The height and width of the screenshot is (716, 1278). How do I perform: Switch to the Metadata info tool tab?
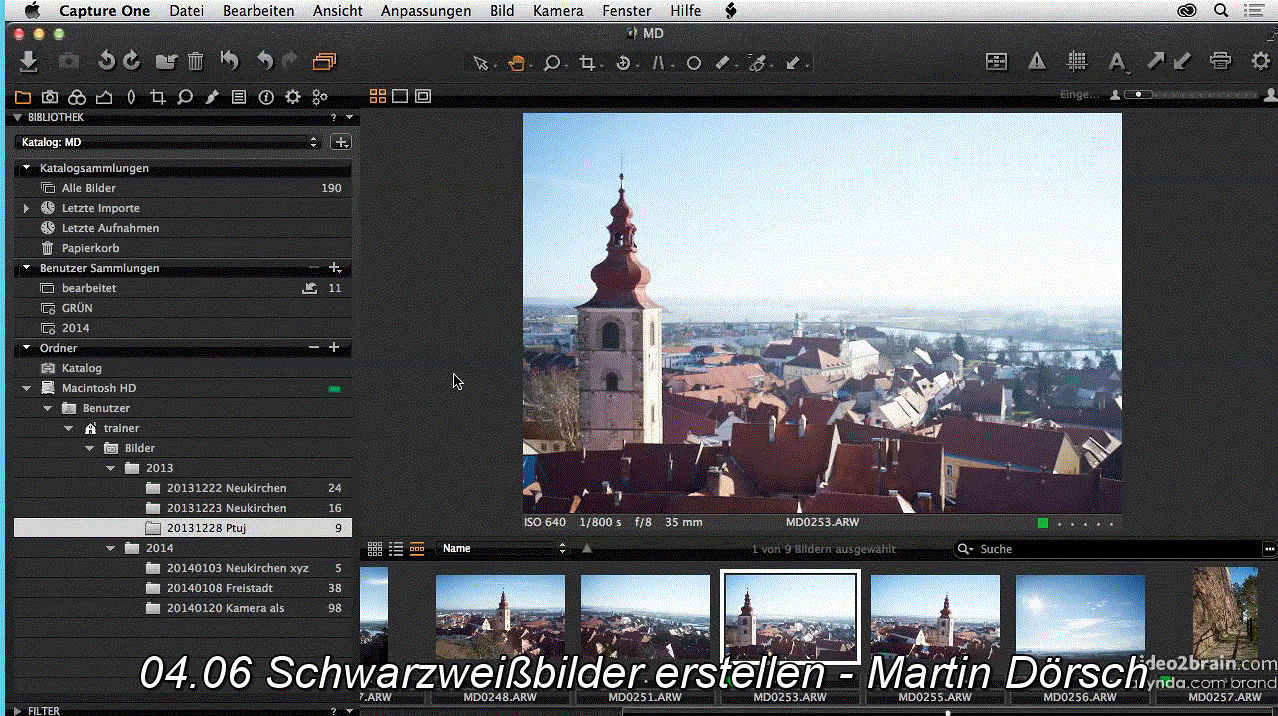tap(238, 96)
